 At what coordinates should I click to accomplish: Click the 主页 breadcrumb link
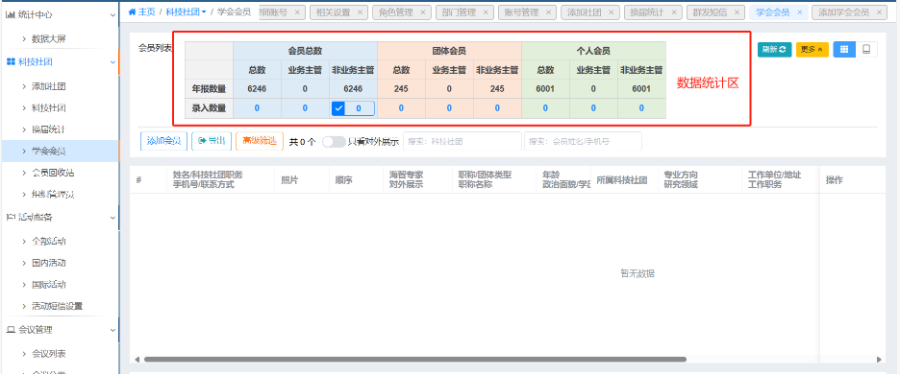tap(141, 11)
